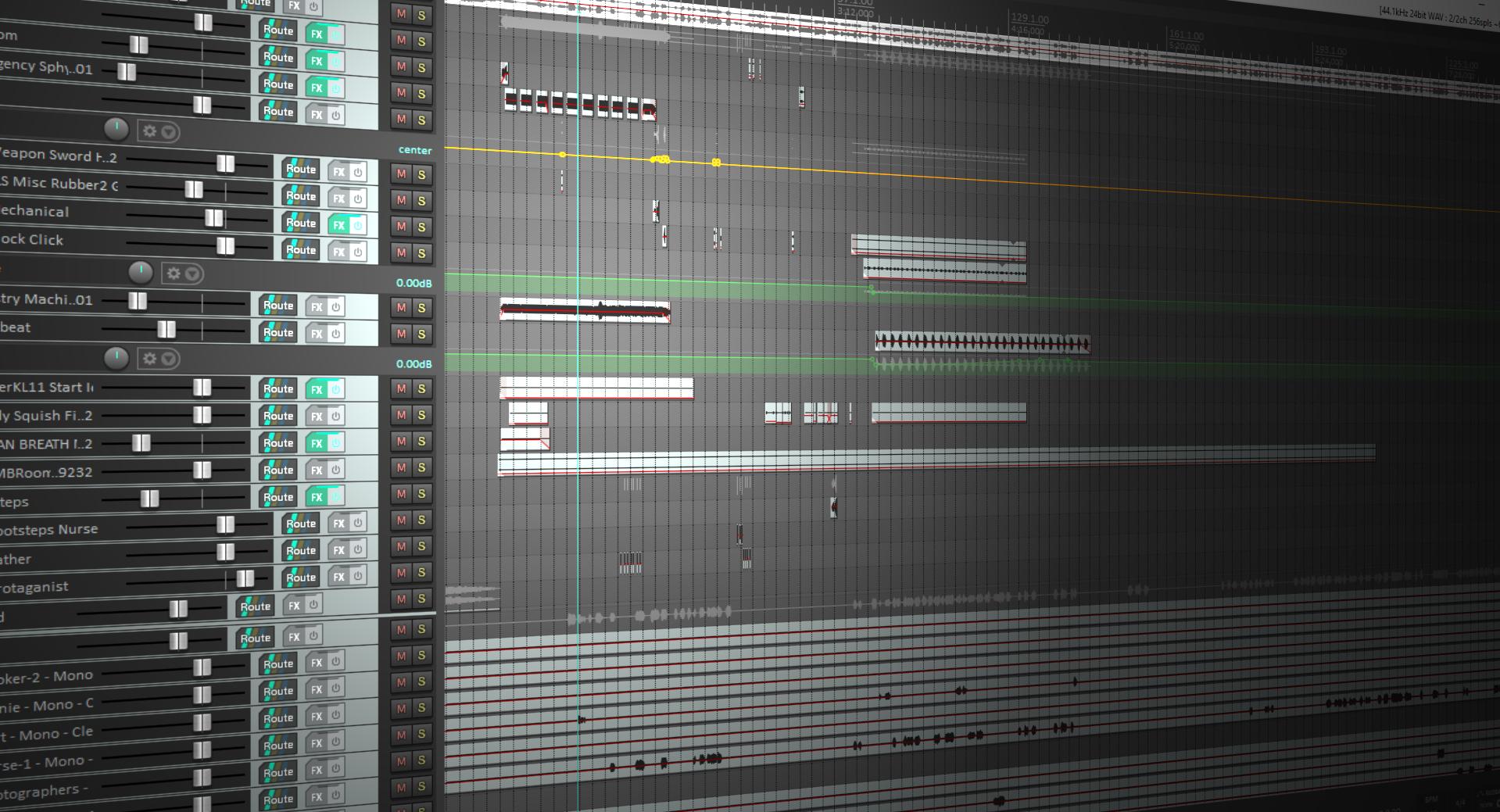
Task: Open FX chain of Mechanical track
Action: (338, 225)
